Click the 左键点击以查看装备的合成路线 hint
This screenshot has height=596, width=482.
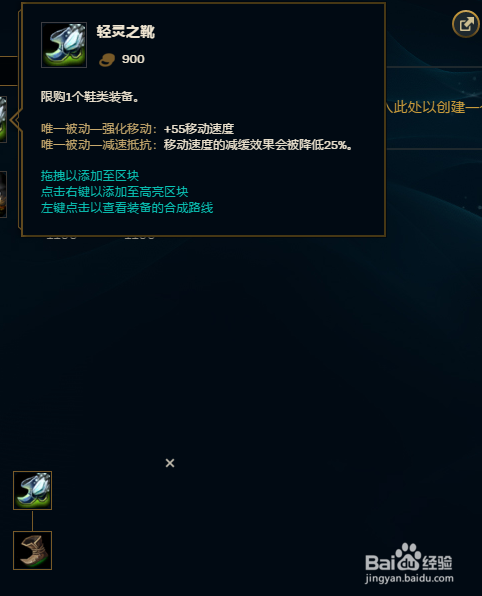[127, 208]
